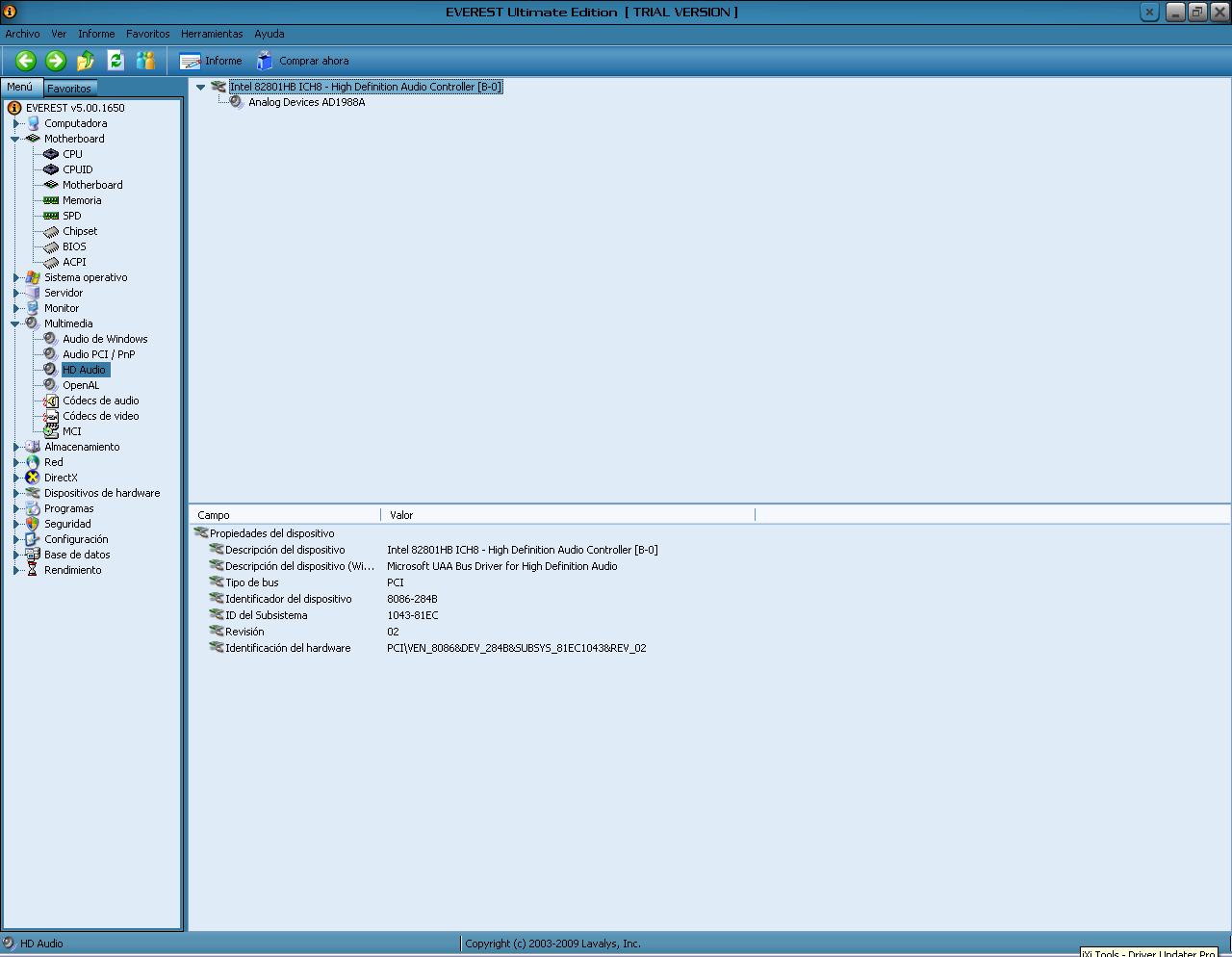Open the Informe menu in menu bar
Image resolution: width=1232 pixels, height=957 pixels.
[96, 34]
